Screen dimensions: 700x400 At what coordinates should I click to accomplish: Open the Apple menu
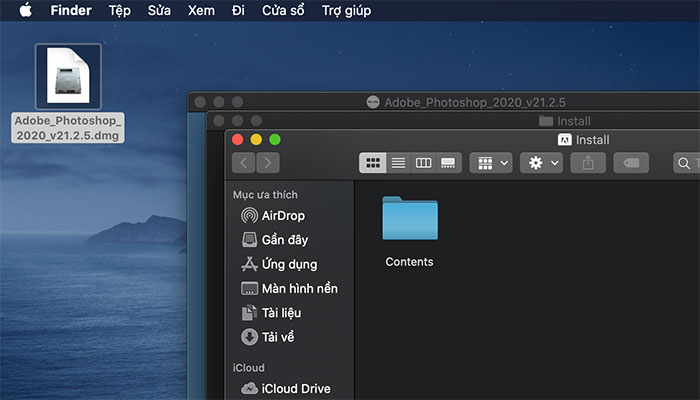25,11
